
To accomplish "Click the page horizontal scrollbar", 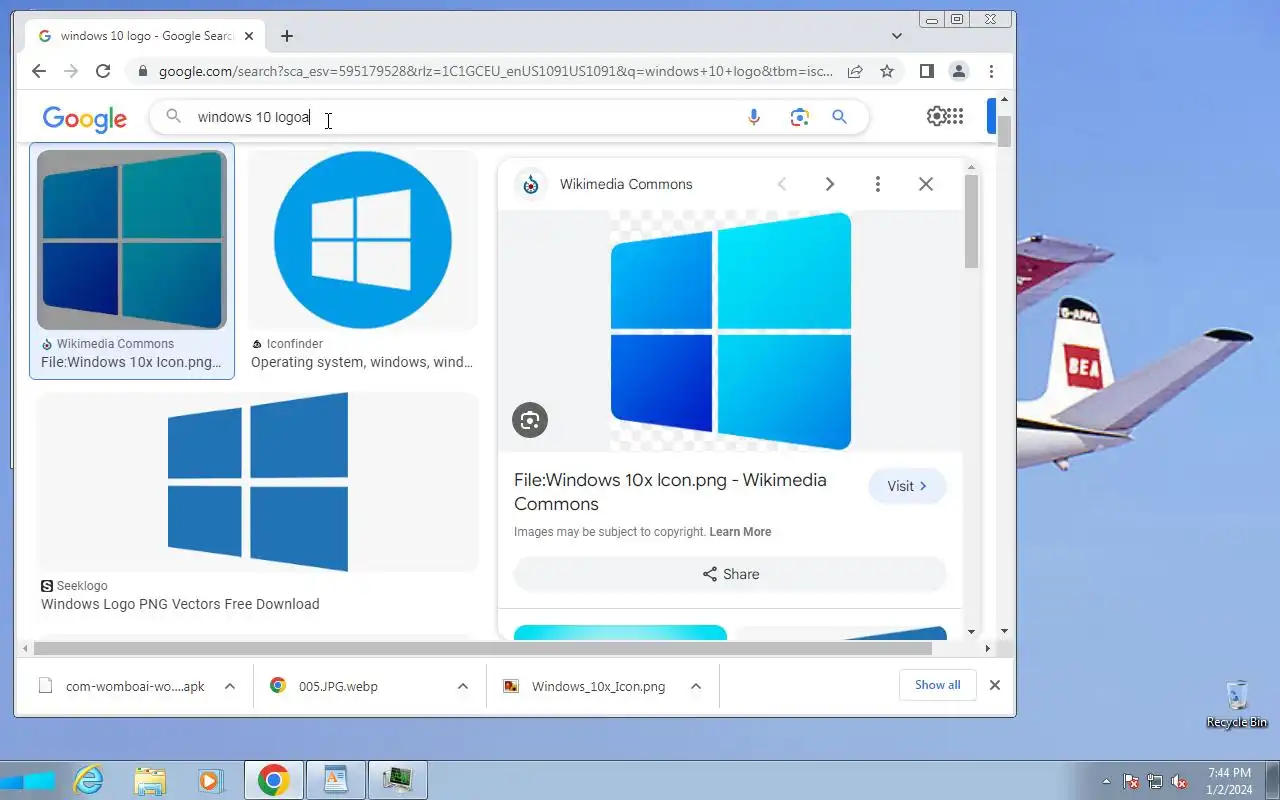I will tap(483, 648).
